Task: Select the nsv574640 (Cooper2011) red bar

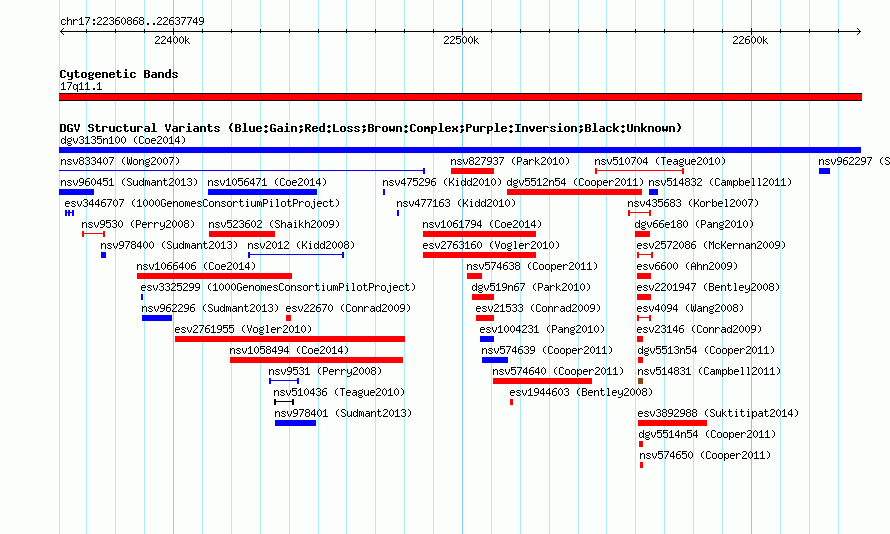Action: pyautogui.click(x=542, y=381)
